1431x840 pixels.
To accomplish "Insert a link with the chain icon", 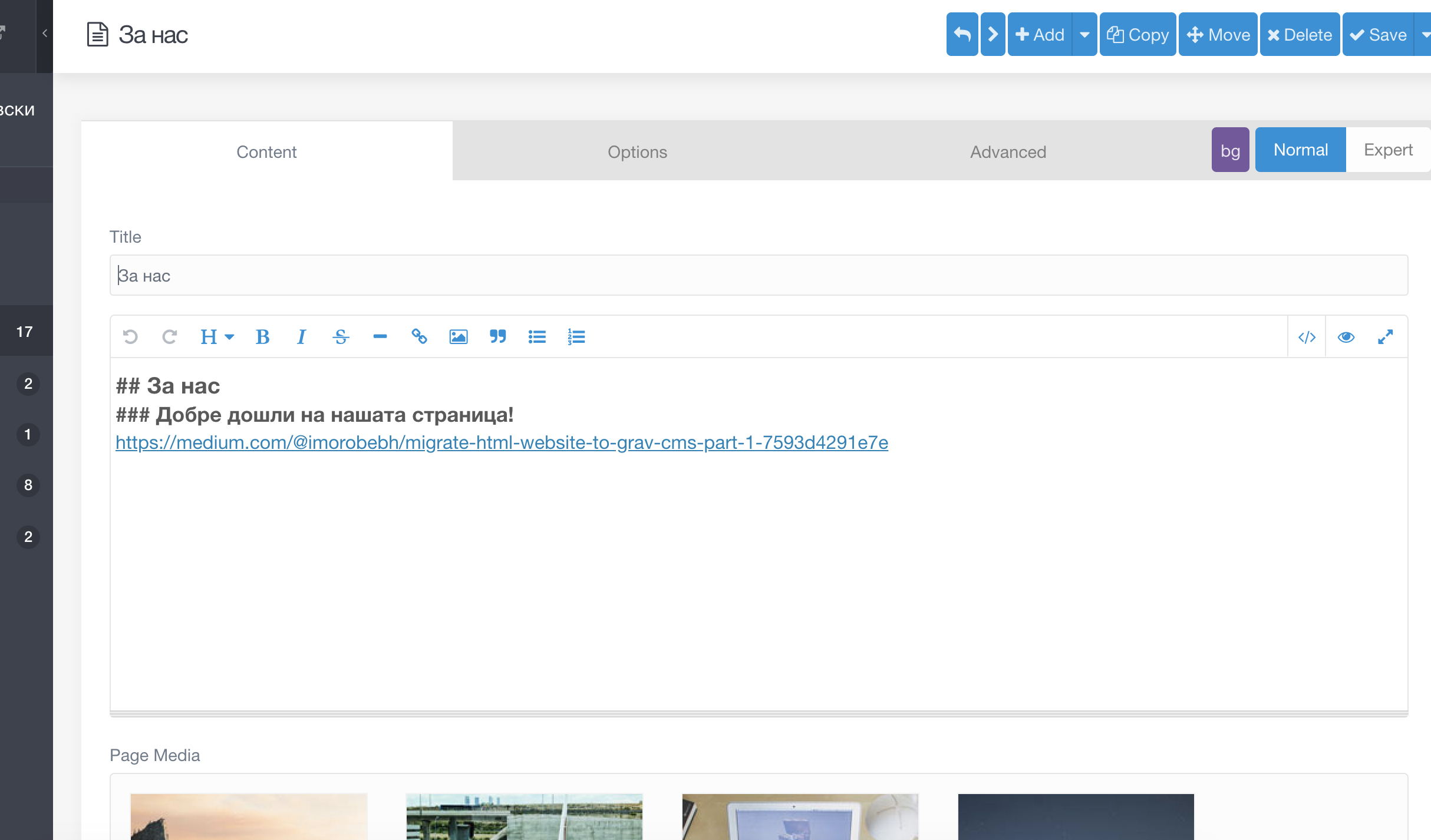I will pos(419,336).
